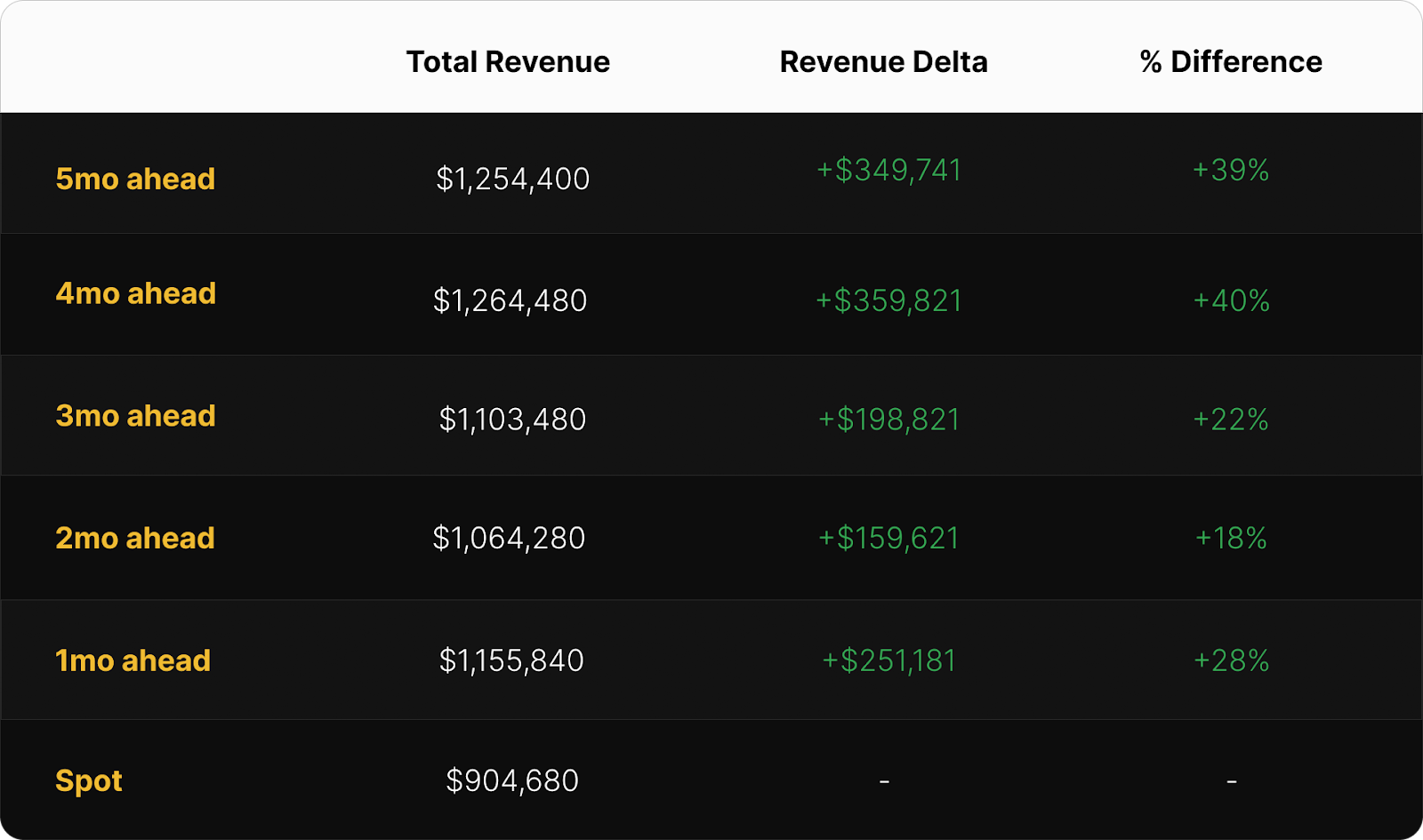Click the +18% difference value

coord(1231,538)
